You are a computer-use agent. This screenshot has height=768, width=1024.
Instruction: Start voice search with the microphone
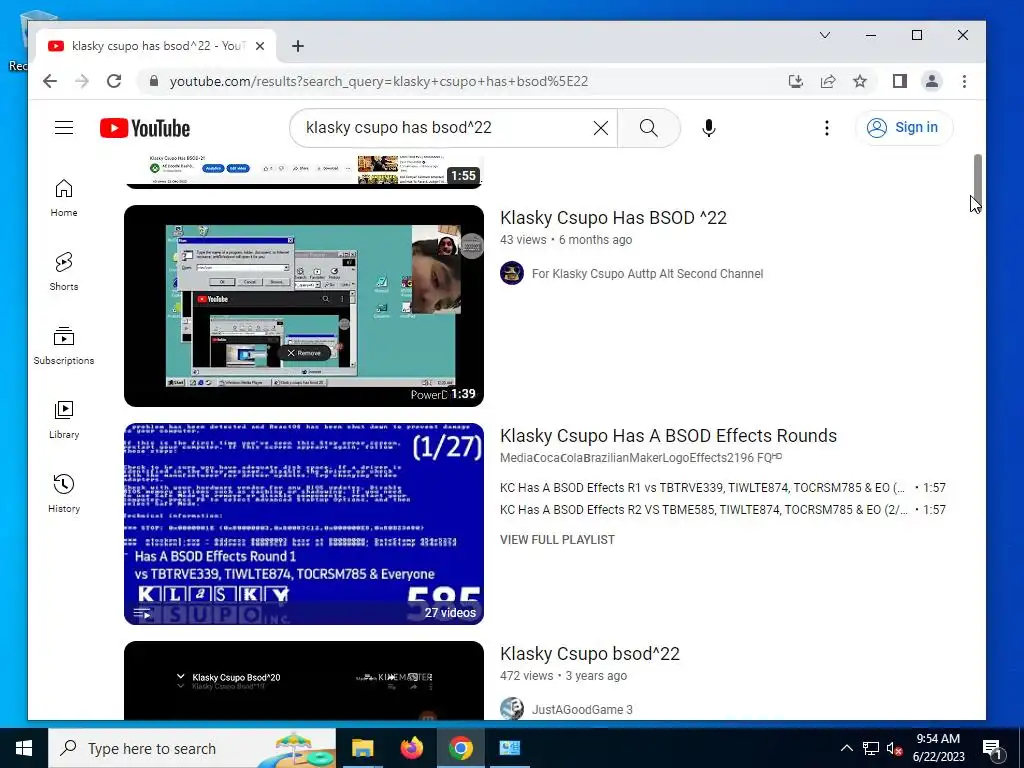point(709,128)
